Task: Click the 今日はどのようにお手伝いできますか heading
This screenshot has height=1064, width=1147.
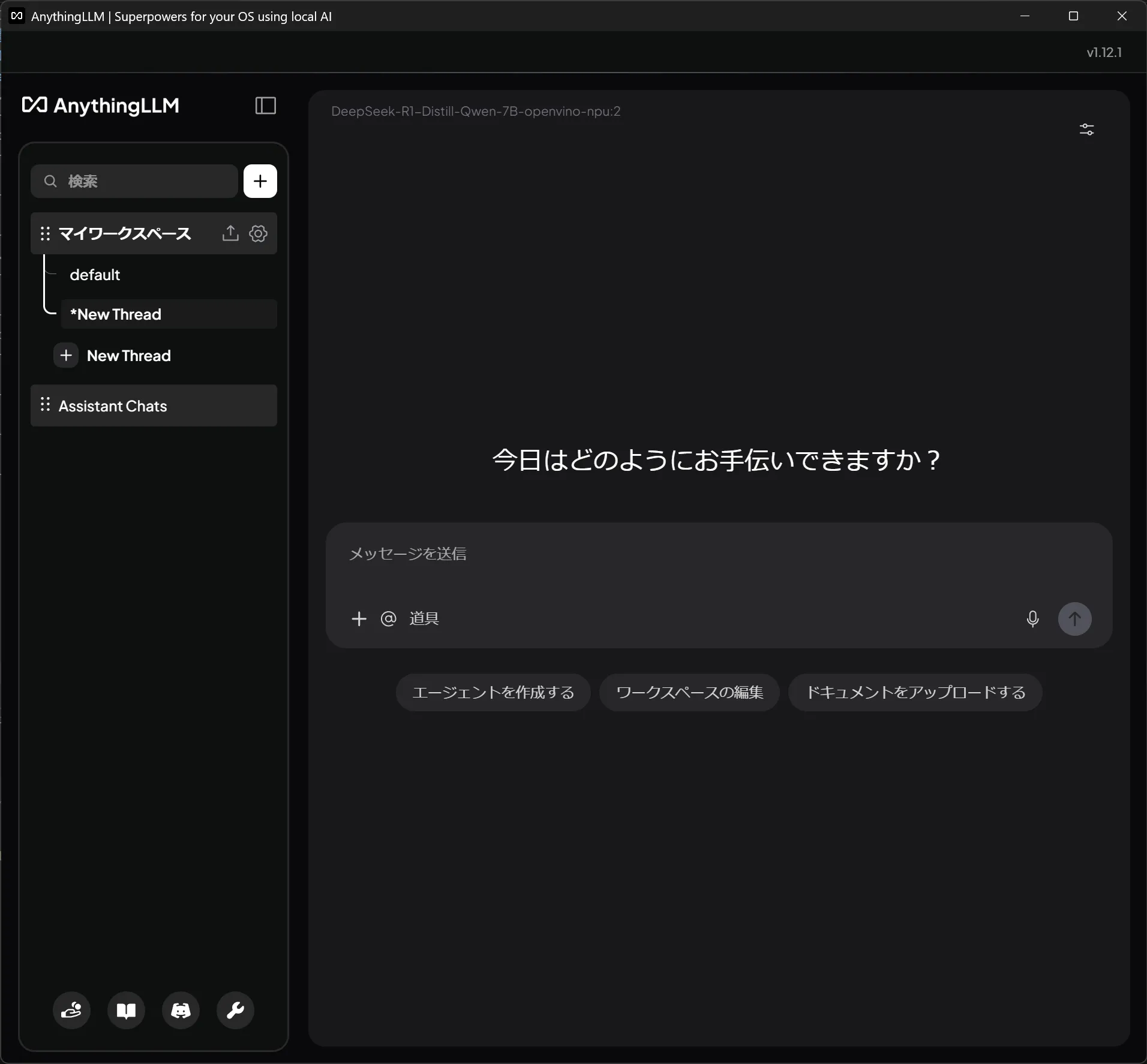Action: (717, 460)
